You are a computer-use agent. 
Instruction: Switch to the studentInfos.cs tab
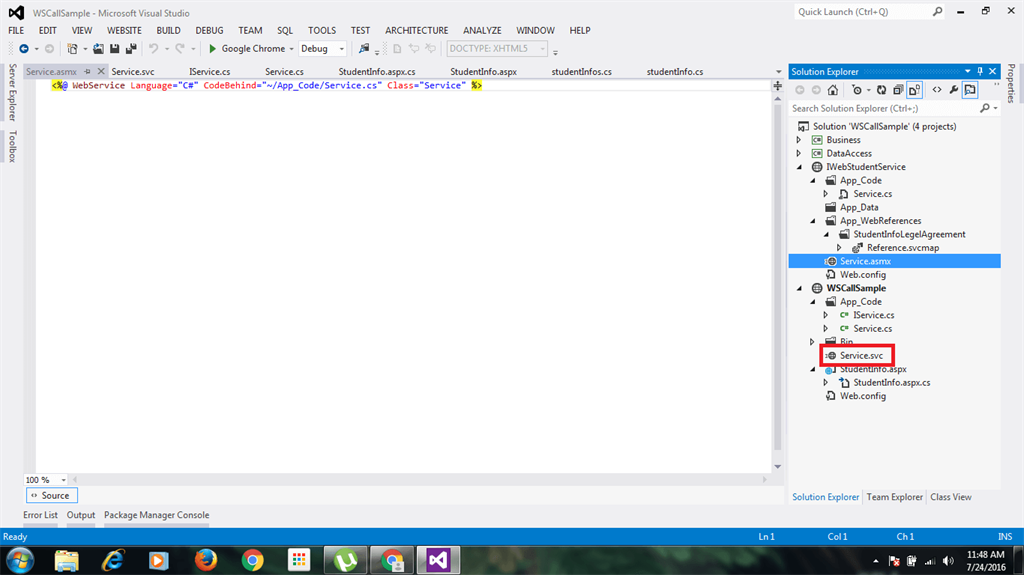pyautogui.click(x=581, y=72)
